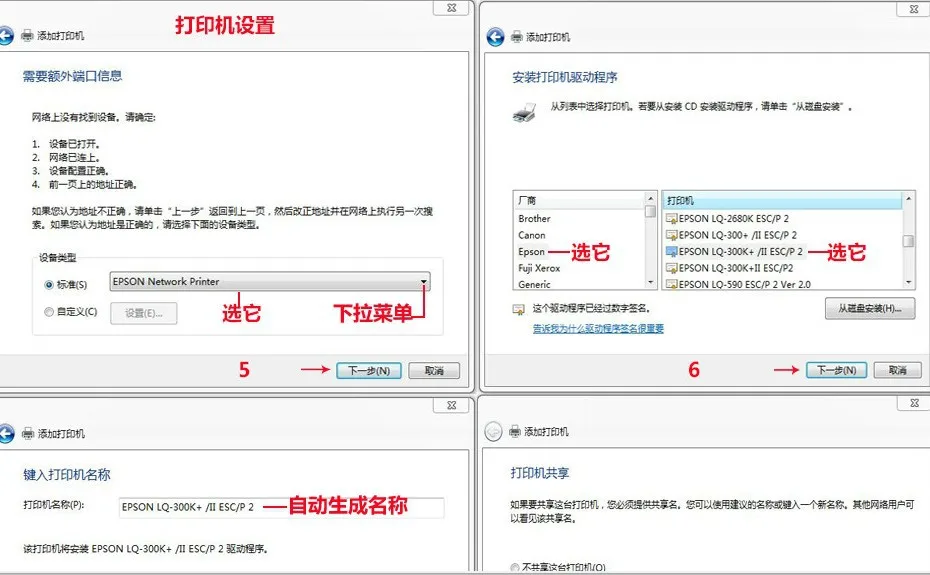Image resolution: width=930 pixels, height=575 pixels.
Task: Click 下一步(N) in the port info window
Action: coord(369,371)
